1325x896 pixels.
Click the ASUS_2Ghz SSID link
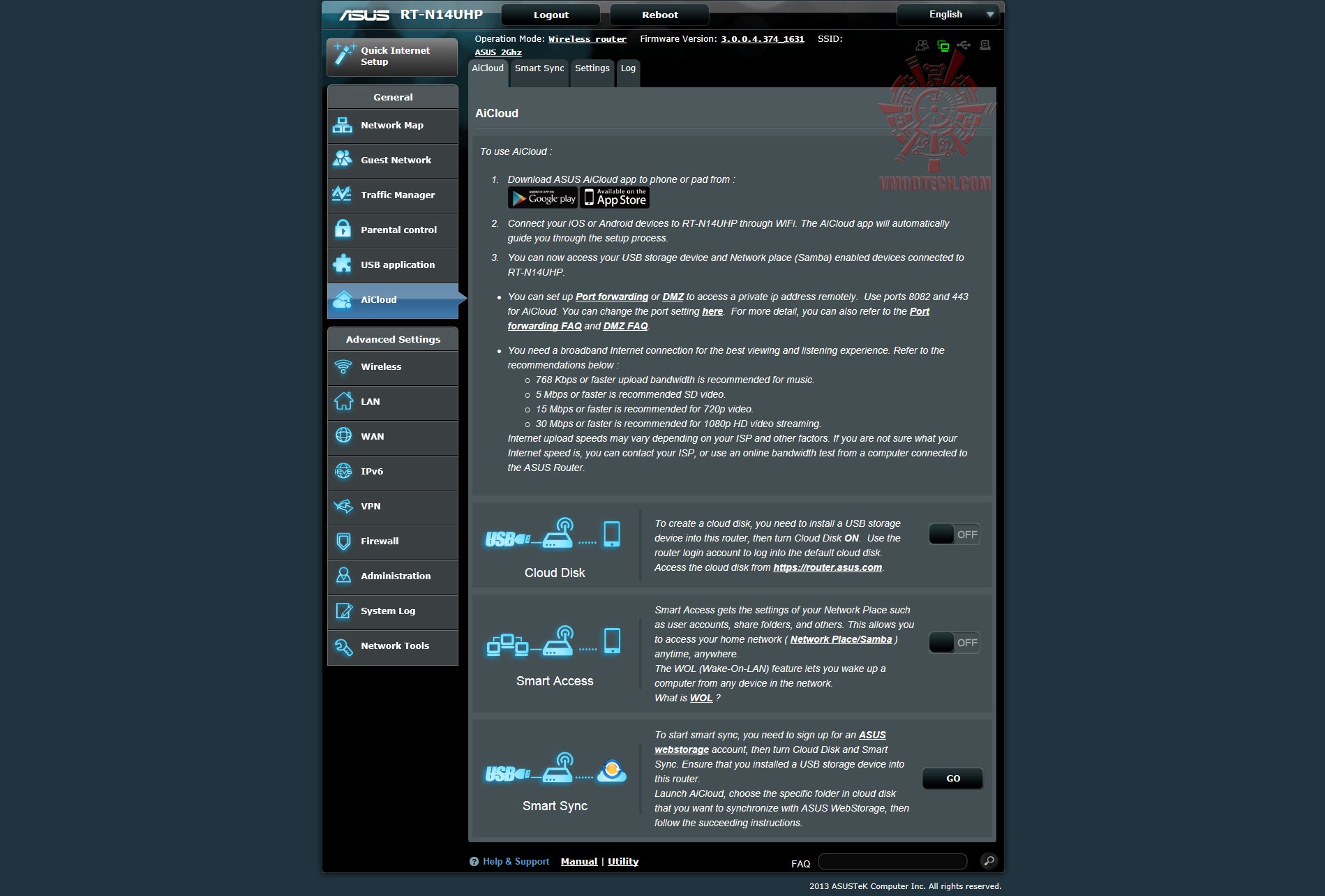(x=498, y=52)
